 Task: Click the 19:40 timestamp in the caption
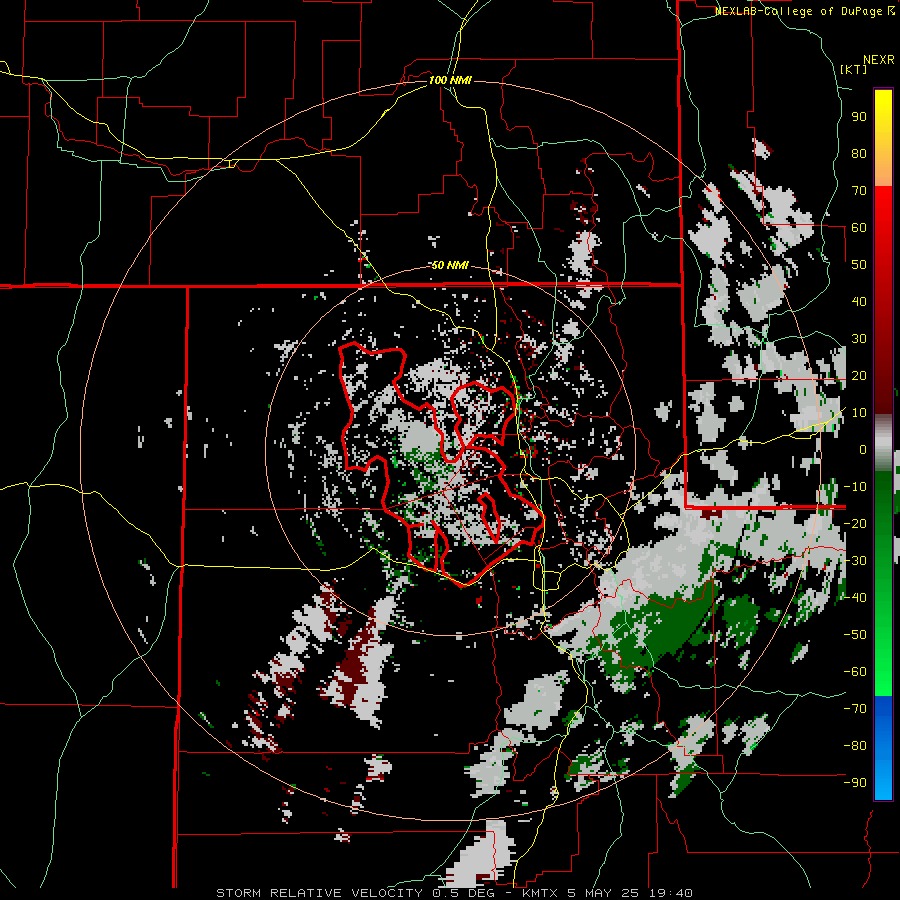(x=673, y=893)
